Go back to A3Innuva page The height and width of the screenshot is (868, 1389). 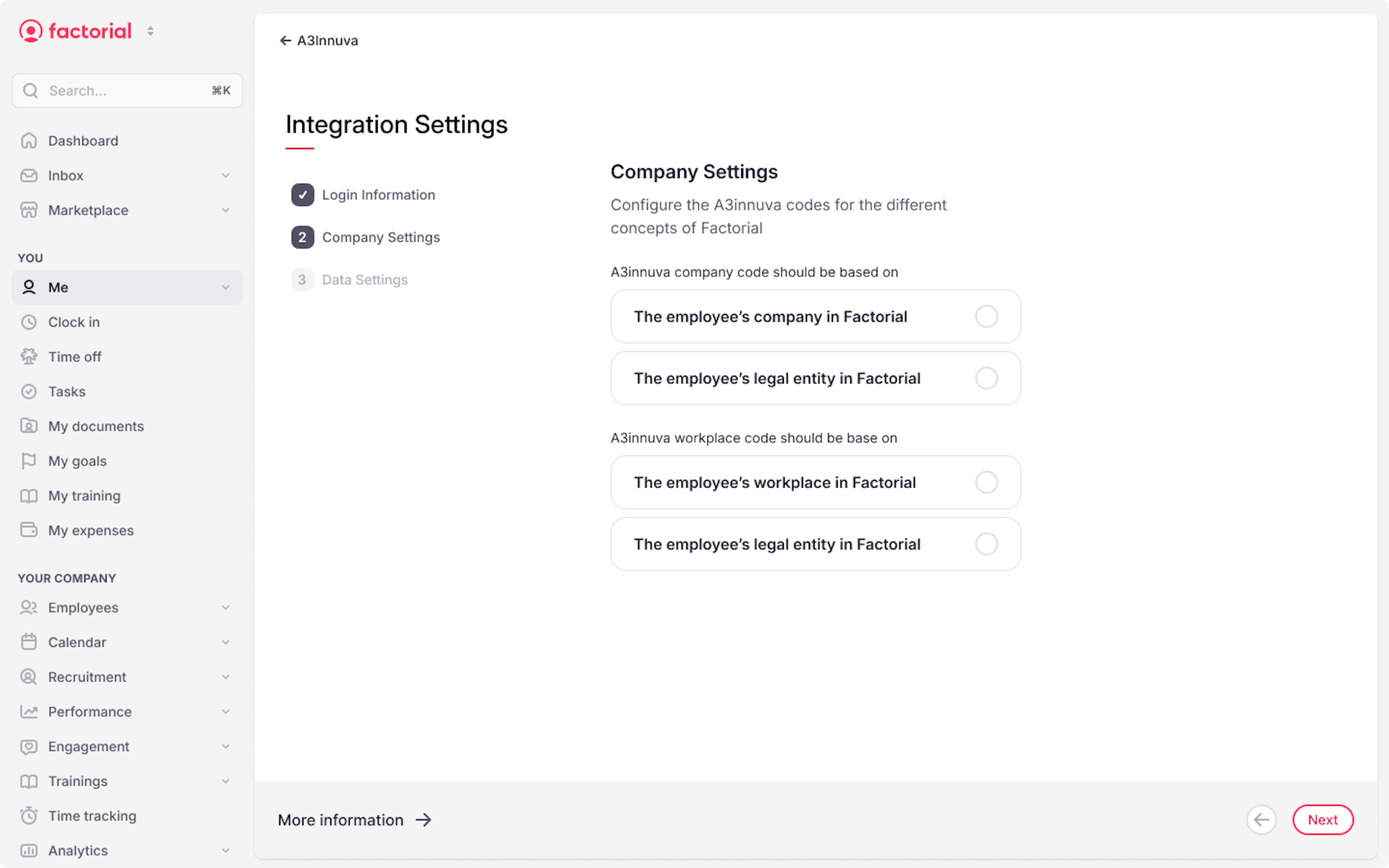pyautogui.click(x=319, y=40)
